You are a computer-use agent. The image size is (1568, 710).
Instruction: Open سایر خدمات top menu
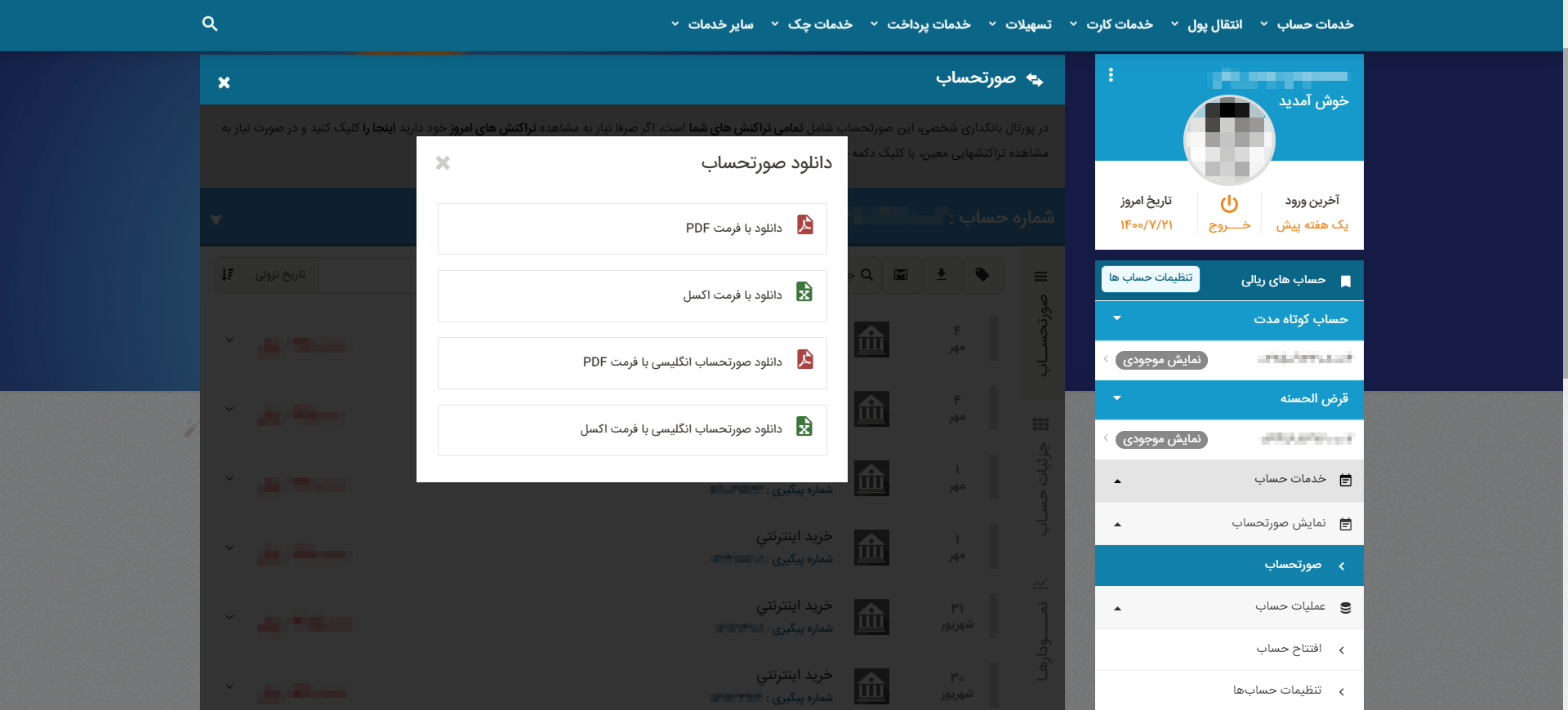coord(712,24)
